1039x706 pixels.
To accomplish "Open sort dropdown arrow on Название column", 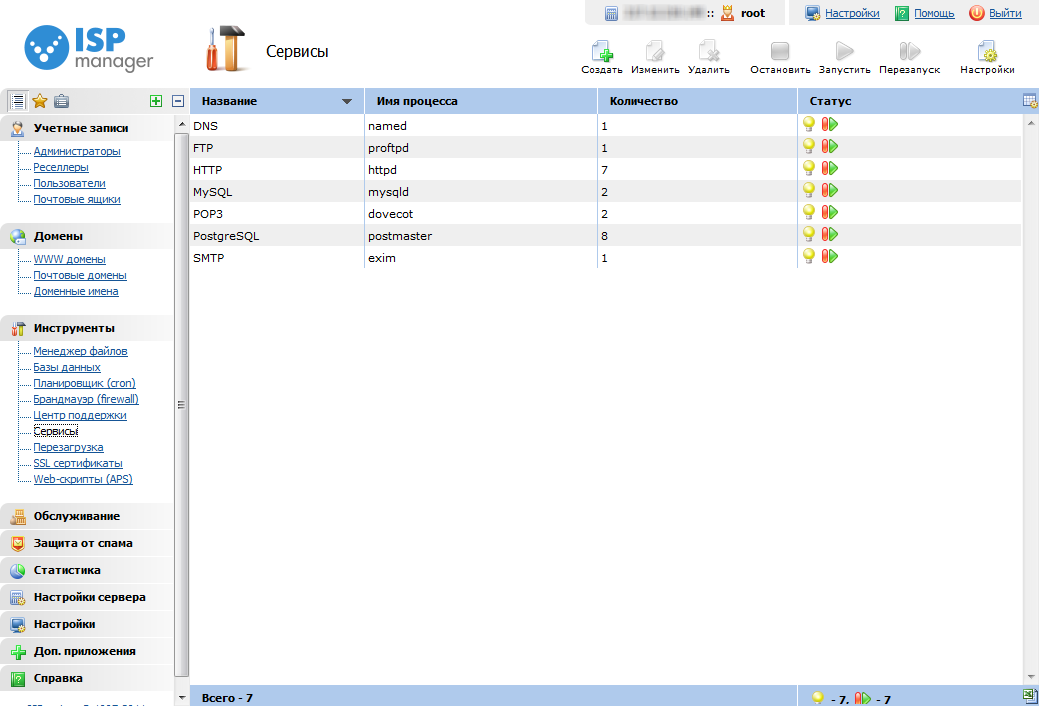I will (x=347, y=101).
